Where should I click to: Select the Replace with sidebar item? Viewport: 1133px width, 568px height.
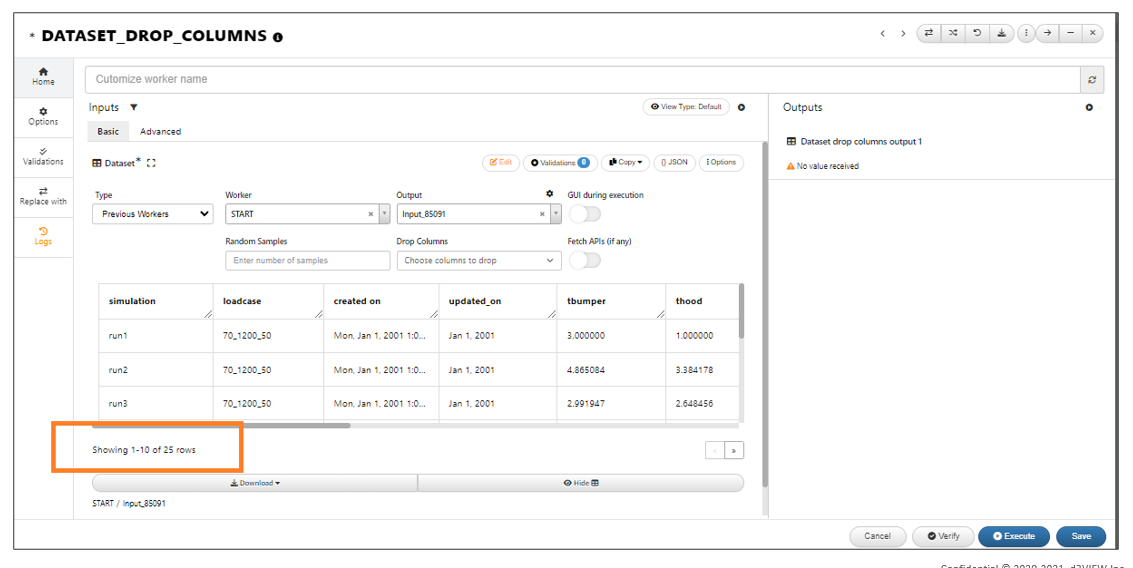click(x=43, y=197)
